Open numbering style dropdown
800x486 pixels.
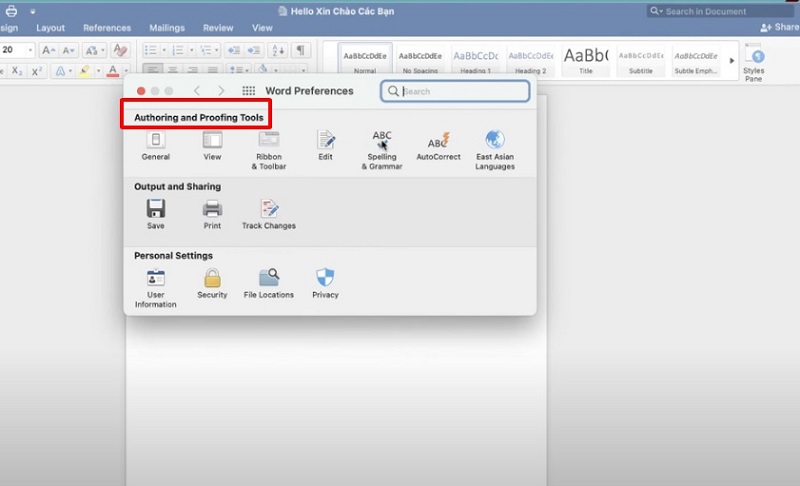click(191, 50)
